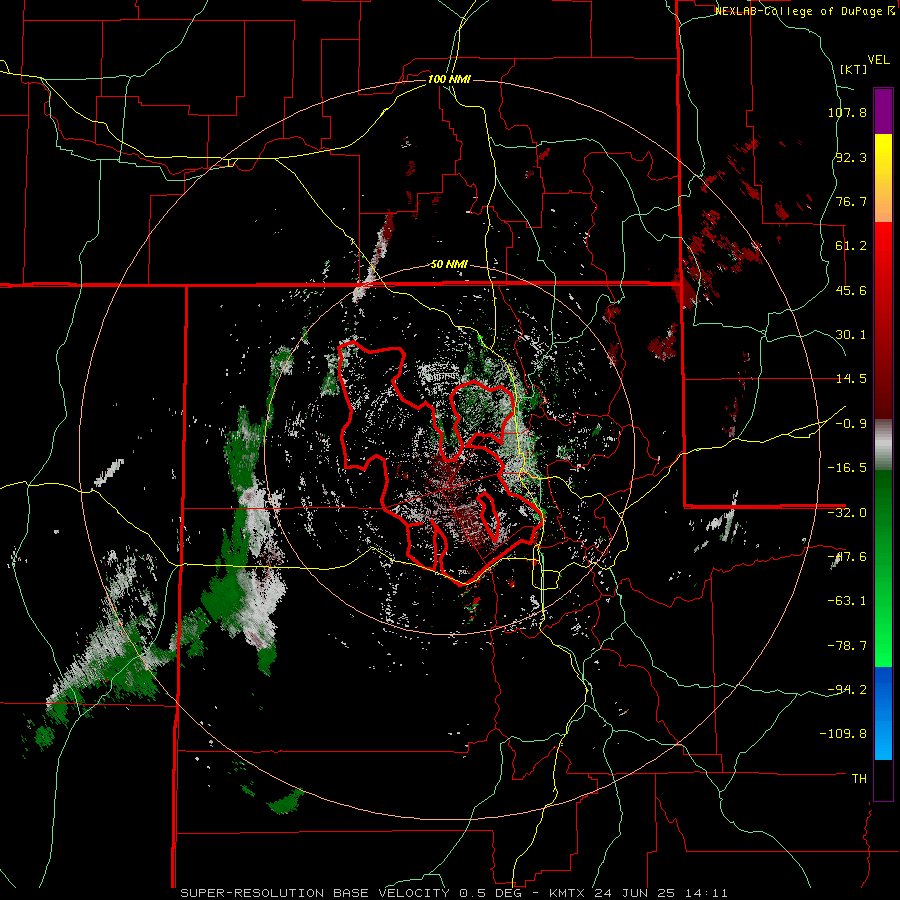Click the blue segment of the color bar
The height and width of the screenshot is (900, 900).
point(883,713)
